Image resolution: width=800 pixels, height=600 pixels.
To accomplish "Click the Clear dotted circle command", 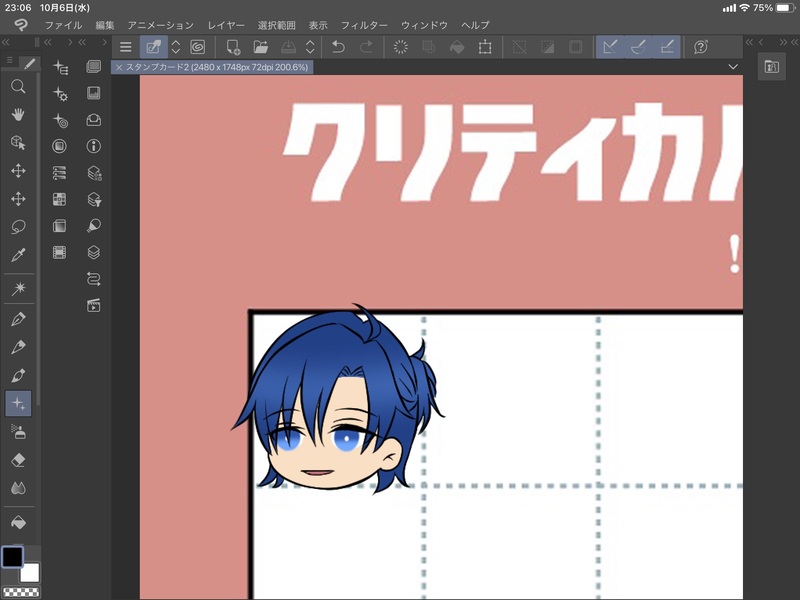I will pyautogui.click(x=401, y=47).
